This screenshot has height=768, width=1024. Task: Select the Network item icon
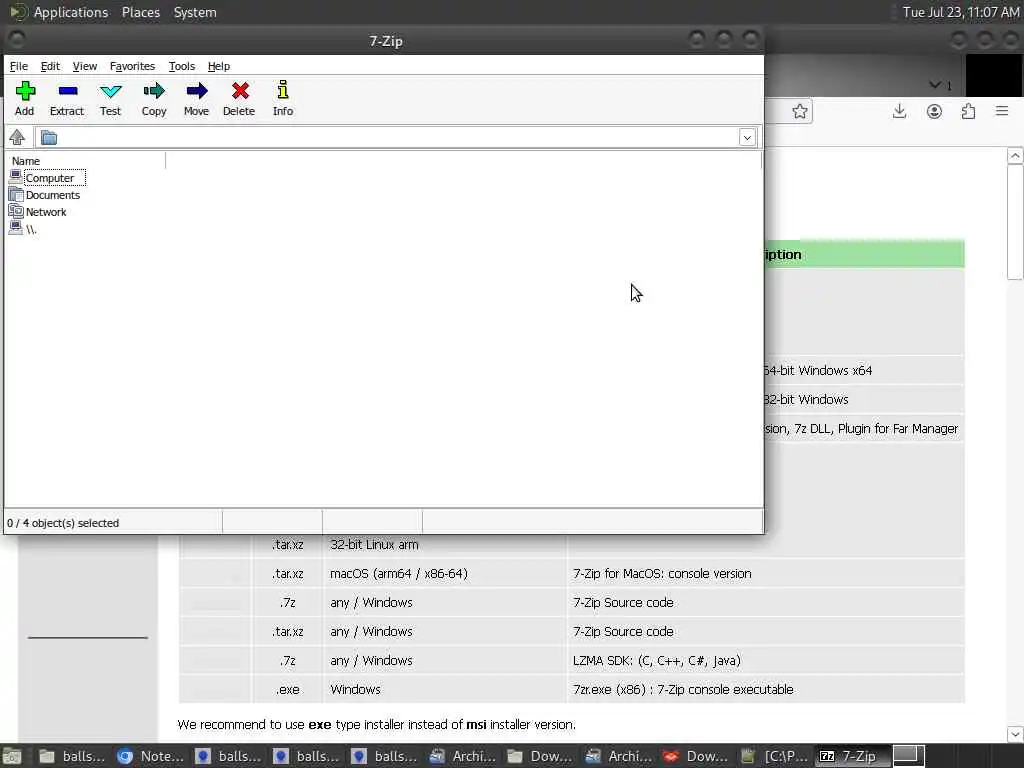(x=16, y=212)
